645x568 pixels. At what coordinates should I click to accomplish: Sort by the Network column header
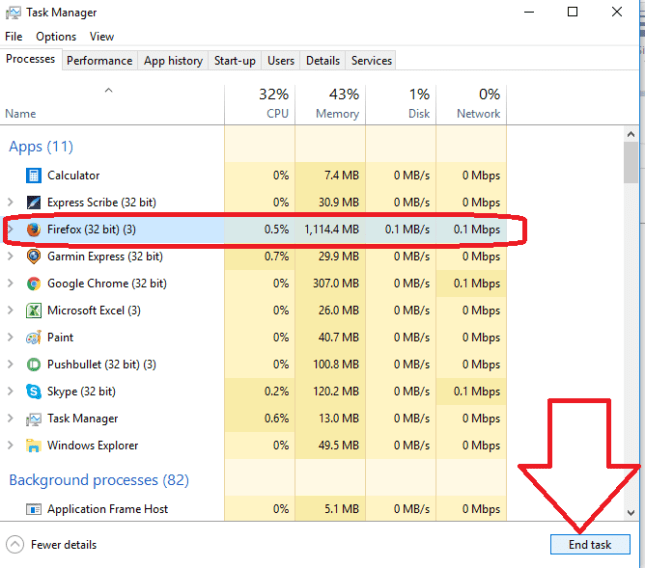(471, 104)
